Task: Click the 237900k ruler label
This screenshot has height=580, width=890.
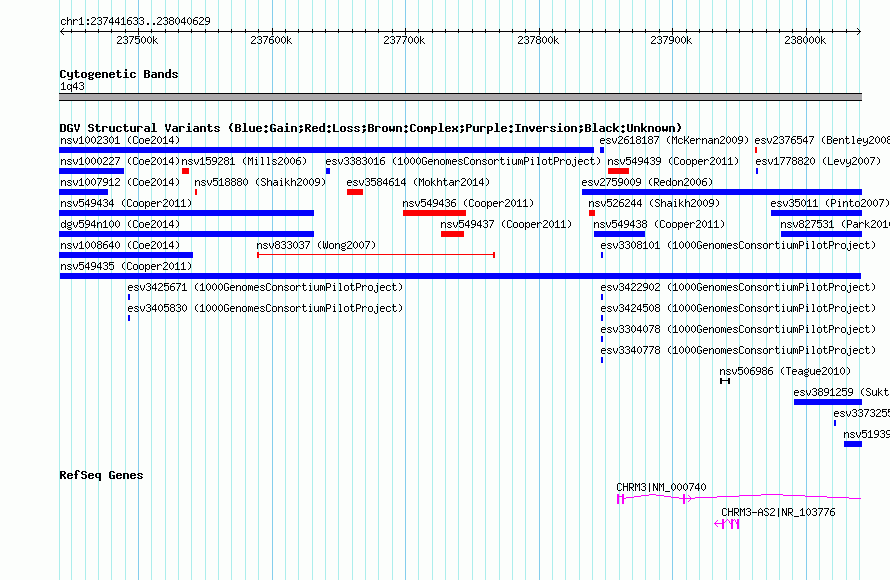Action: point(671,40)
